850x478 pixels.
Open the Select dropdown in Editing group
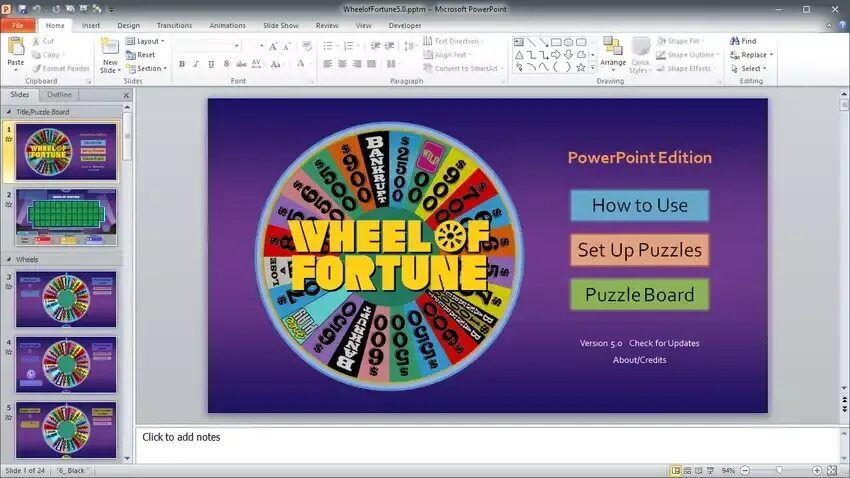(x=750, y=68)
